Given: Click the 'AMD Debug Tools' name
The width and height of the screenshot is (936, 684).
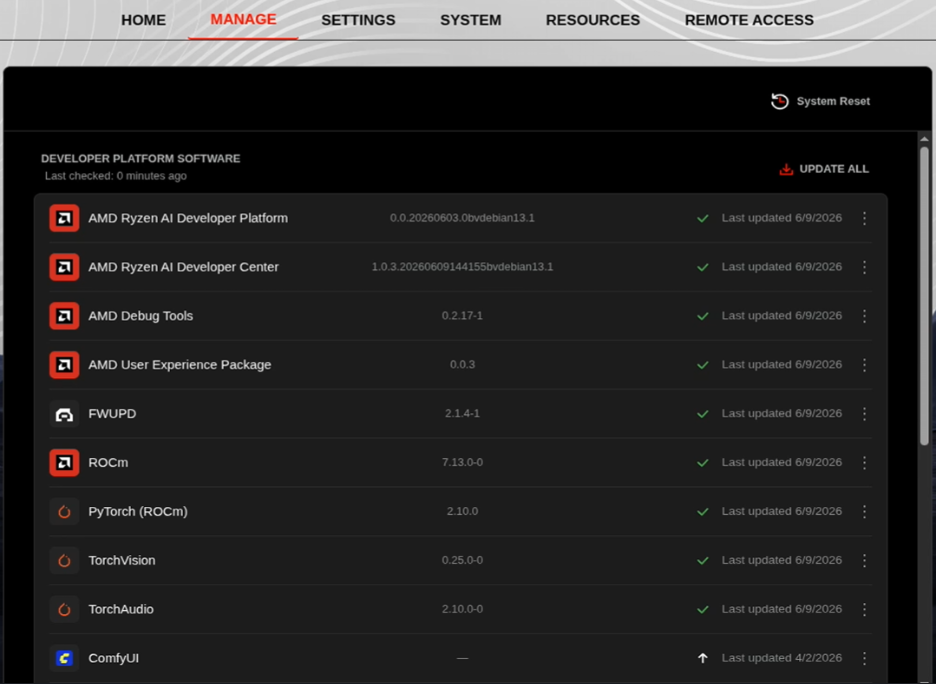Looking at the screenshot, I should click(141, 316).
